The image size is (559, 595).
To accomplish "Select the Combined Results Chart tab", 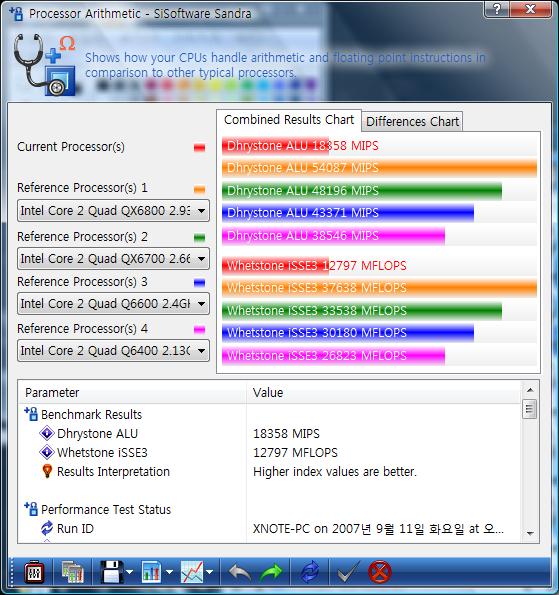I will (x=289, y=120).
